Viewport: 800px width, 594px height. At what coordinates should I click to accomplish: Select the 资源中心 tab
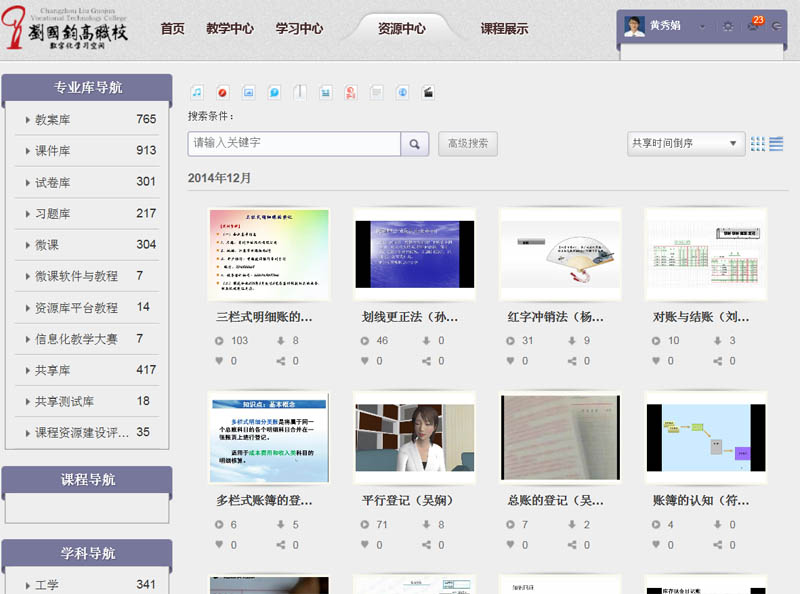coord(402,29)
